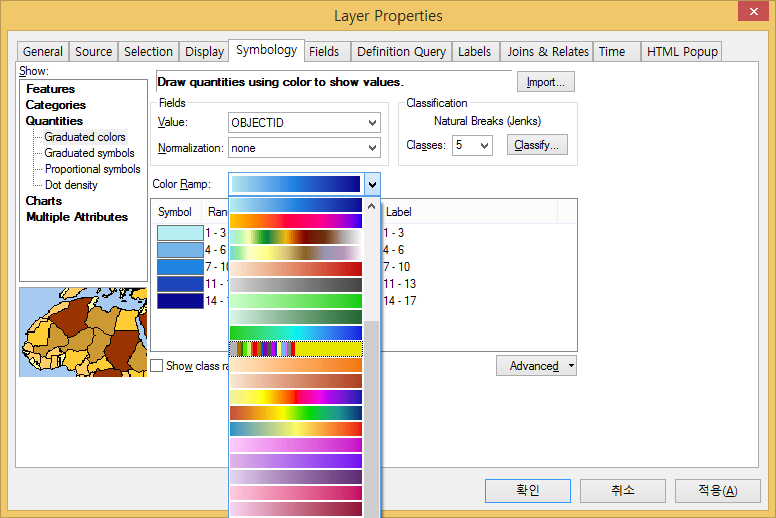Pick the light-to-dark orange color ramp

(x=296, y=365)
